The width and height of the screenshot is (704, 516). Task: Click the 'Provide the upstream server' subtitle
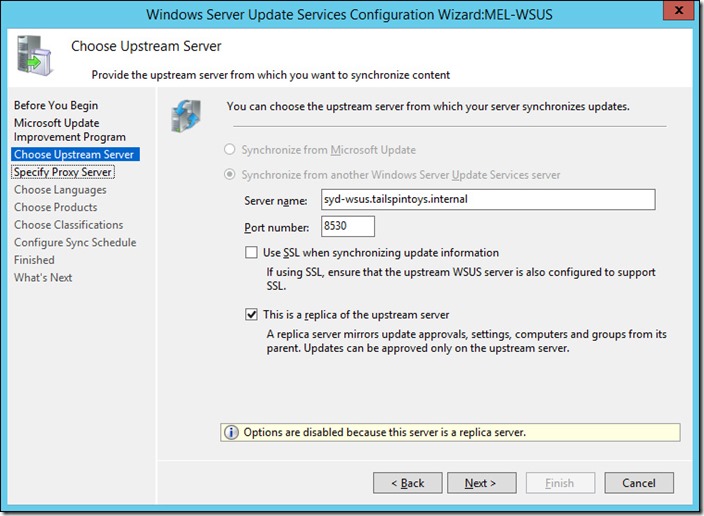pyautogui.click(x=271, y=75)
